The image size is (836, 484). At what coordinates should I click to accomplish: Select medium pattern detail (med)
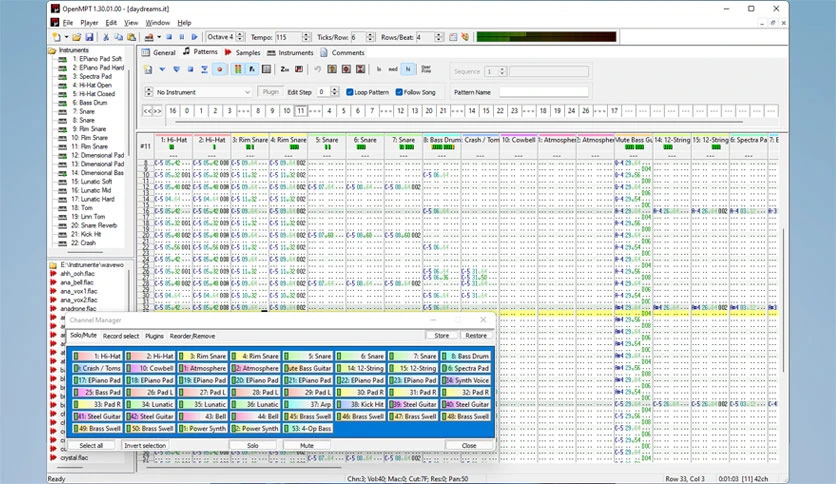point(393,69)
